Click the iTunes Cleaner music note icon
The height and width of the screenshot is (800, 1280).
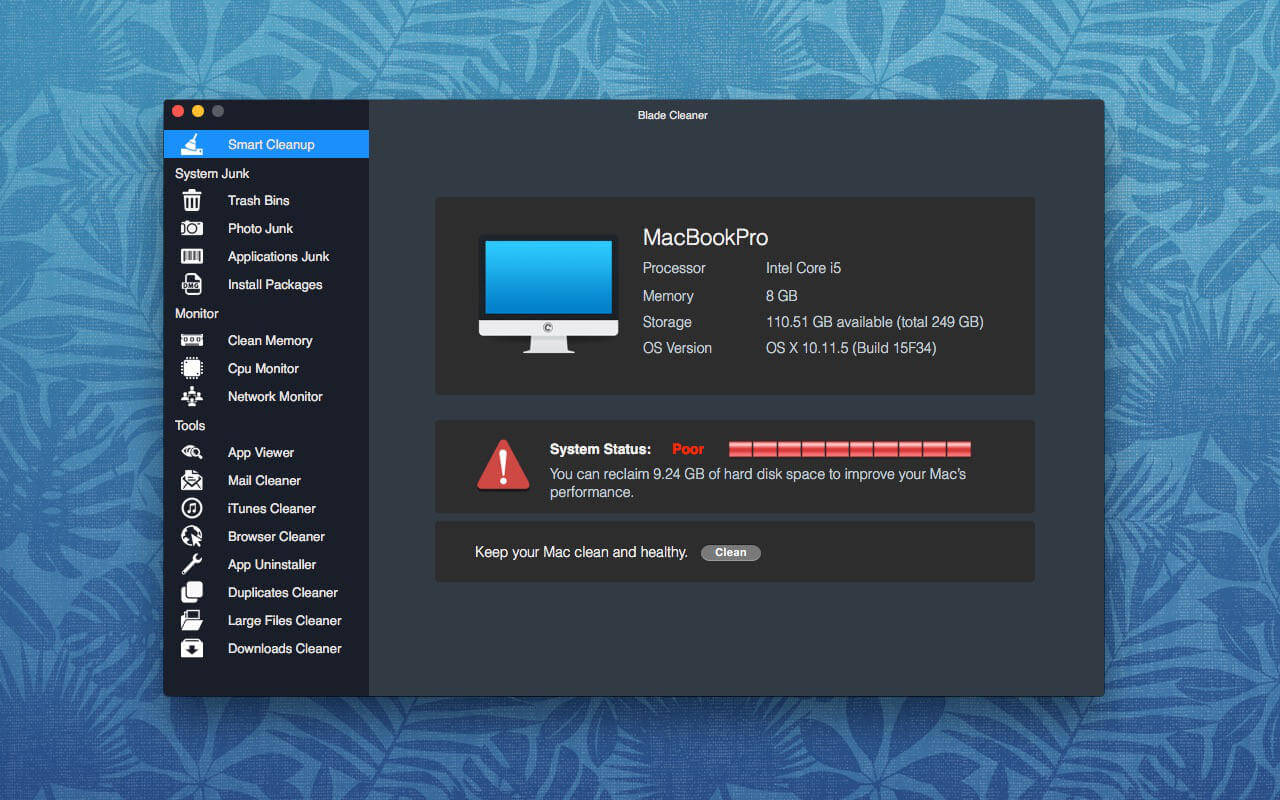point(192,508)
